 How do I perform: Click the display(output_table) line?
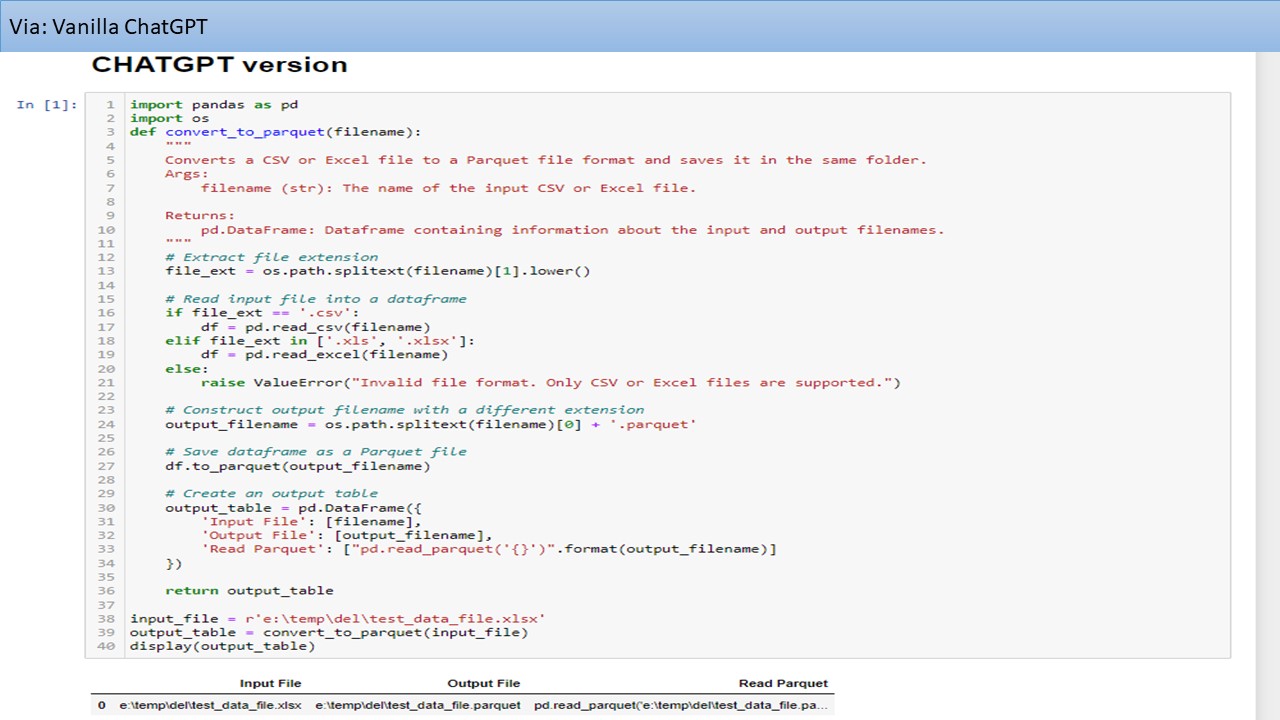(x=222, y=646)
